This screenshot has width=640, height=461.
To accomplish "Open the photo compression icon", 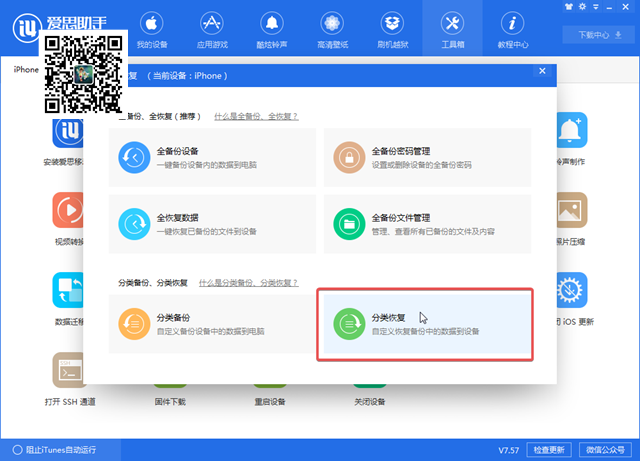I will tap(572, 210).
